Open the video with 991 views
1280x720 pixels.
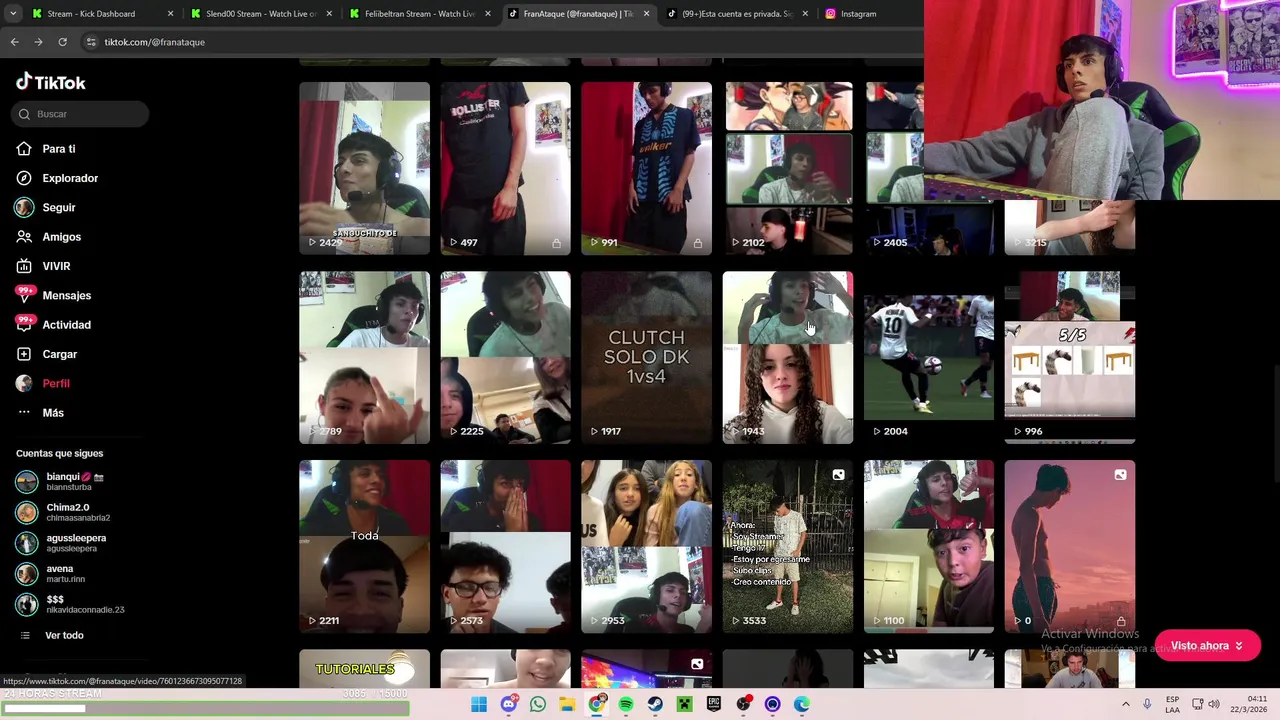pos(646,168)
